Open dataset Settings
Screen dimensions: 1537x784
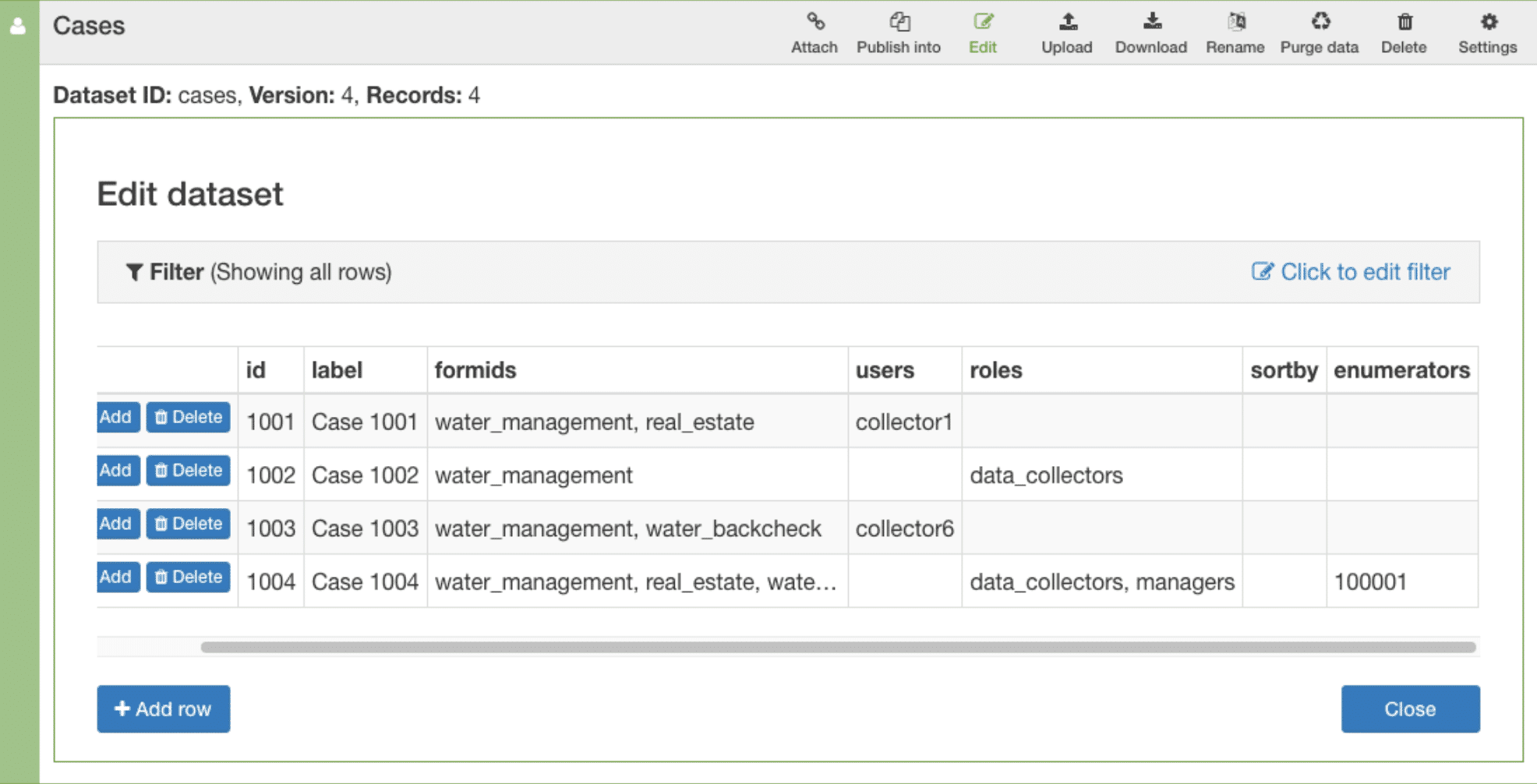(1486, 31)
